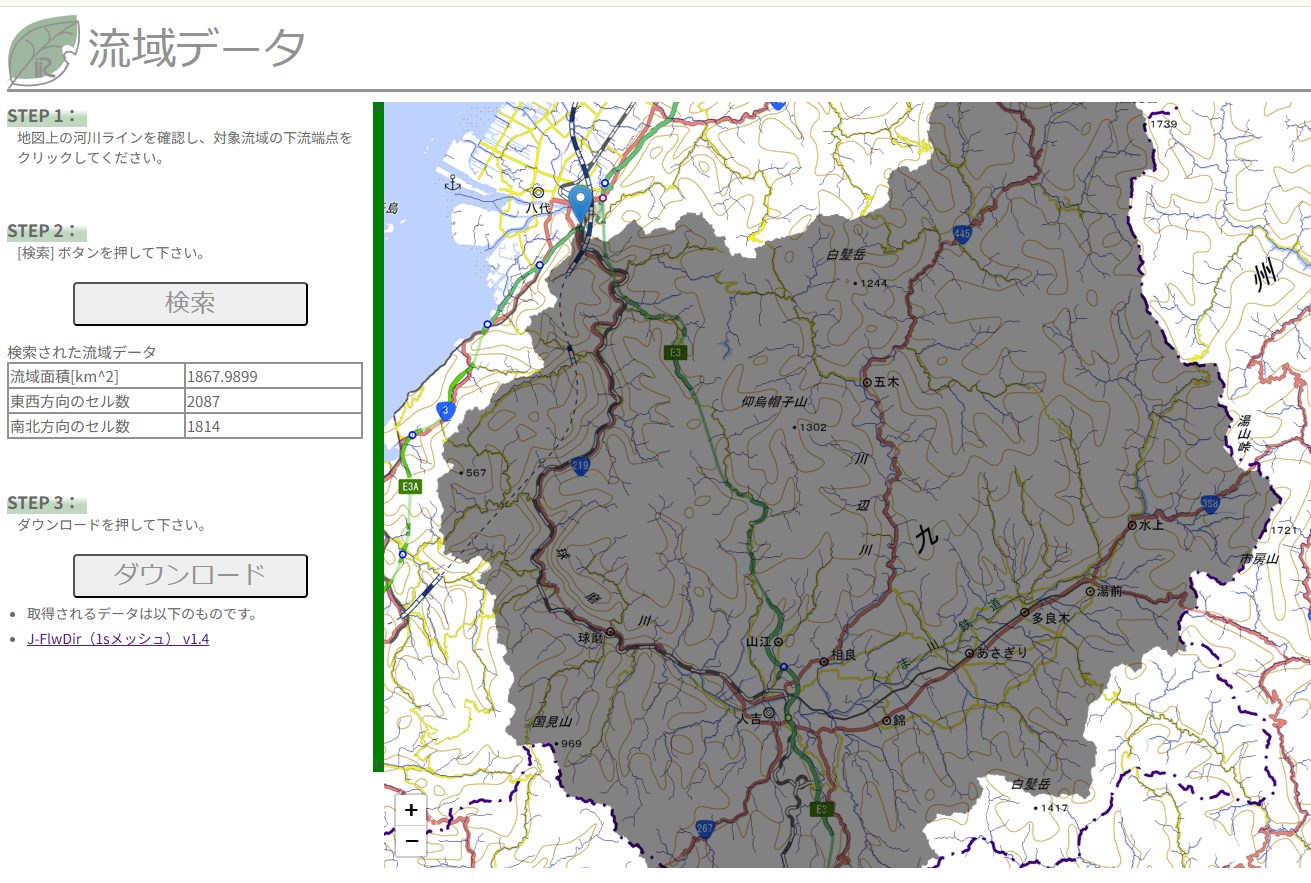
Task: Zoom in with the plus button
Action: click(x=411, y=810)
